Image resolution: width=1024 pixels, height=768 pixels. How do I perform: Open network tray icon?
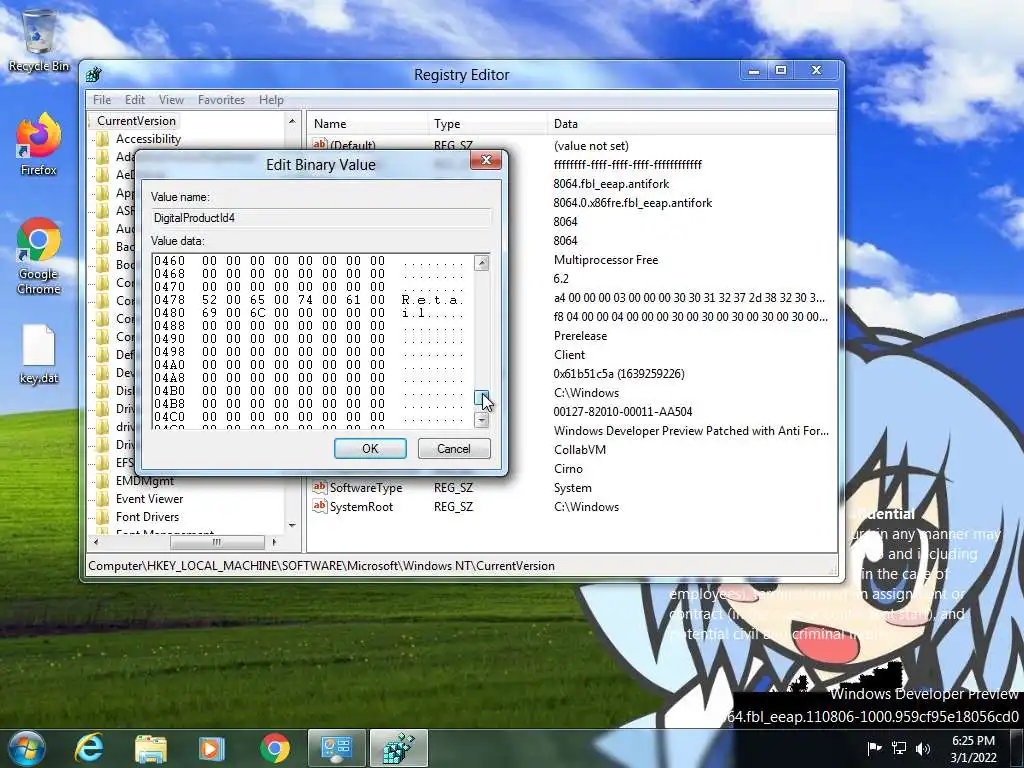click(x=899, y=748)
